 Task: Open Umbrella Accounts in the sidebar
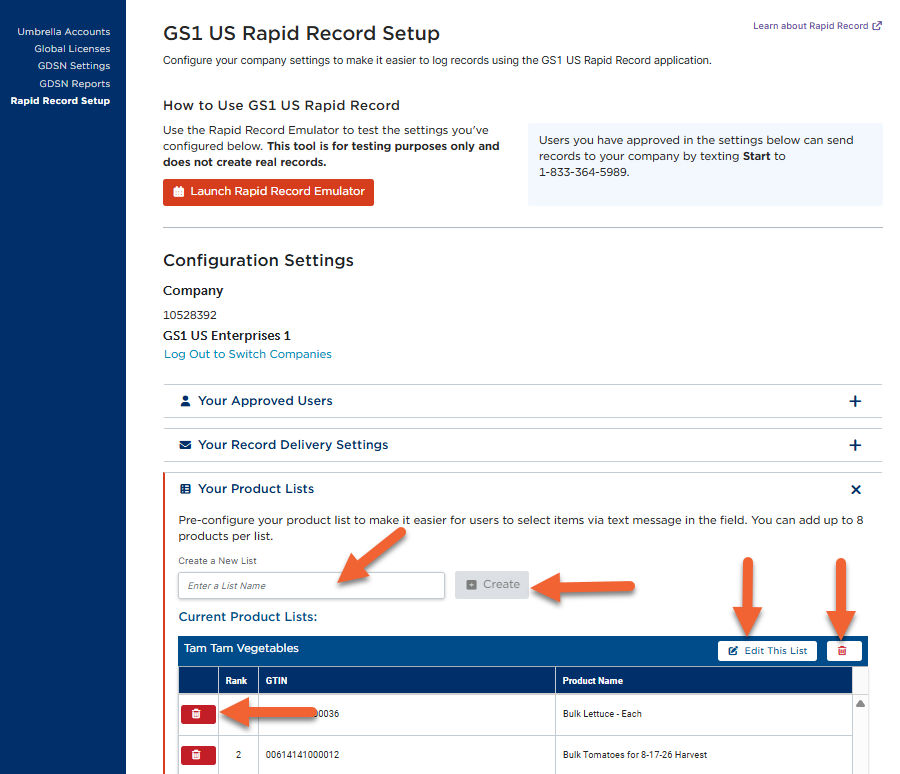[x=63, y=32]
